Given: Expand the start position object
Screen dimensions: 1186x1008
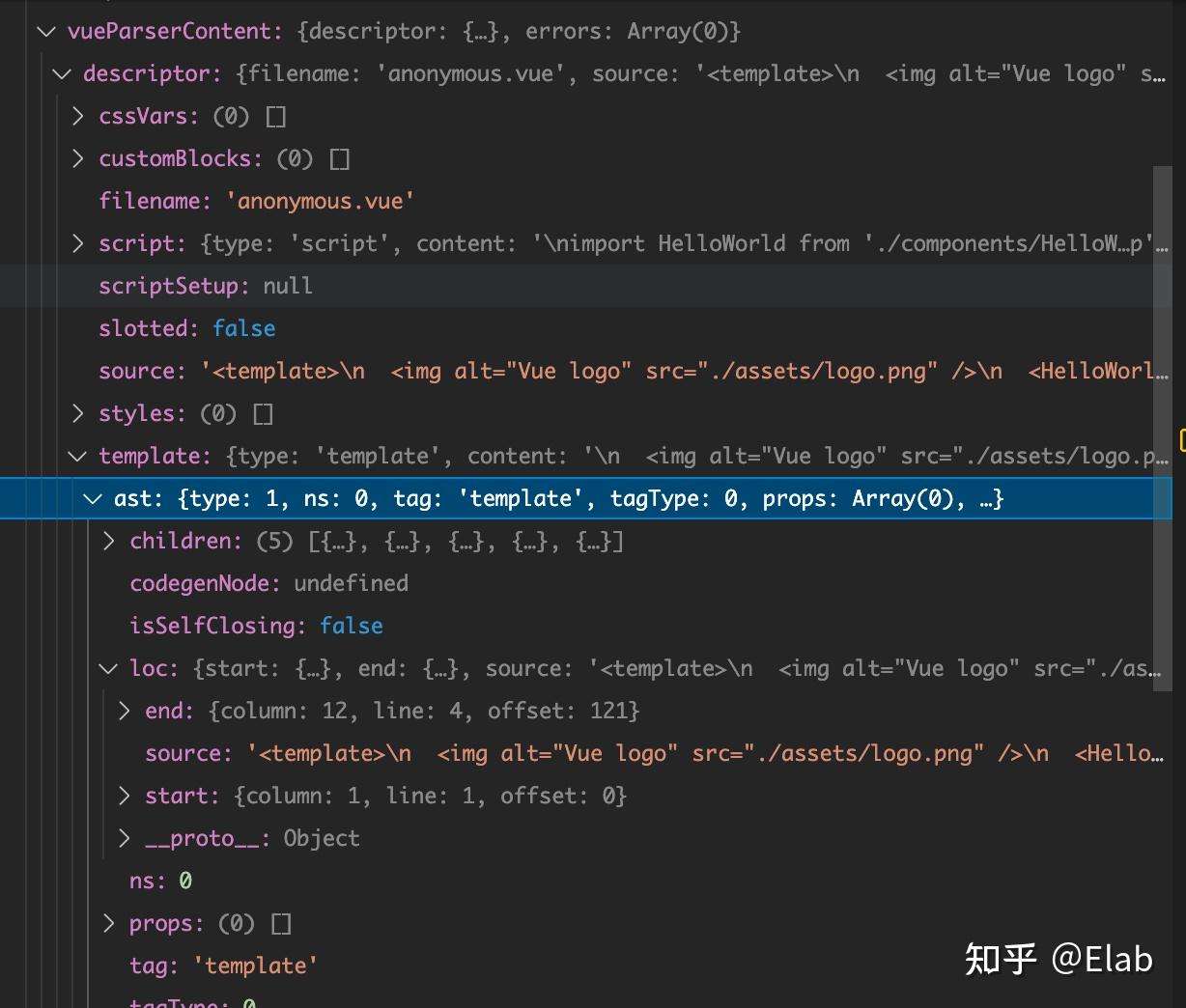Looking at the screenshot, I should 125,796.
